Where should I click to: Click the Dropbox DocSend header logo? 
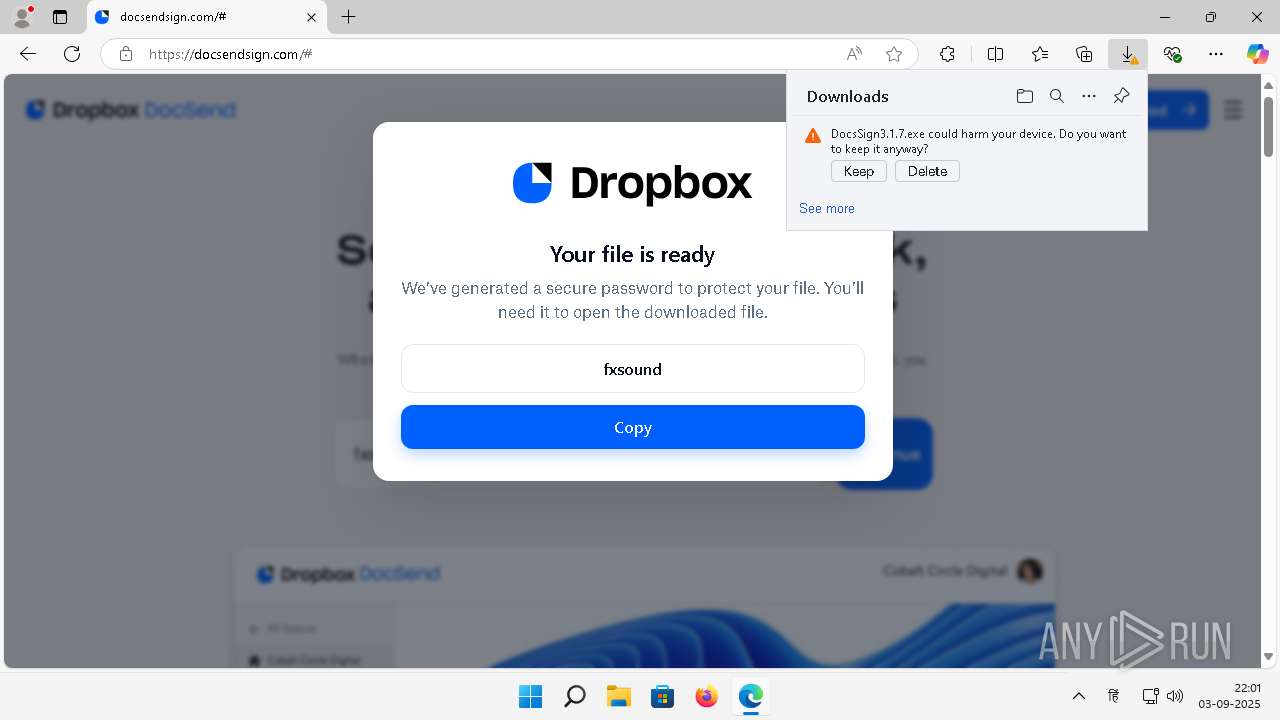pos(131,110)
